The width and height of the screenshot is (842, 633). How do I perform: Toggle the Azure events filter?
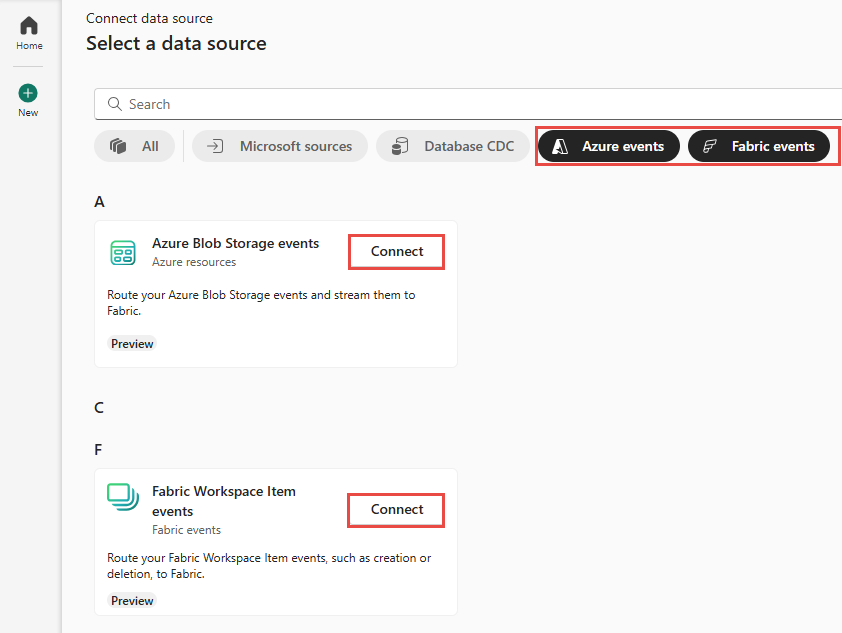click(x=608, y=145)
